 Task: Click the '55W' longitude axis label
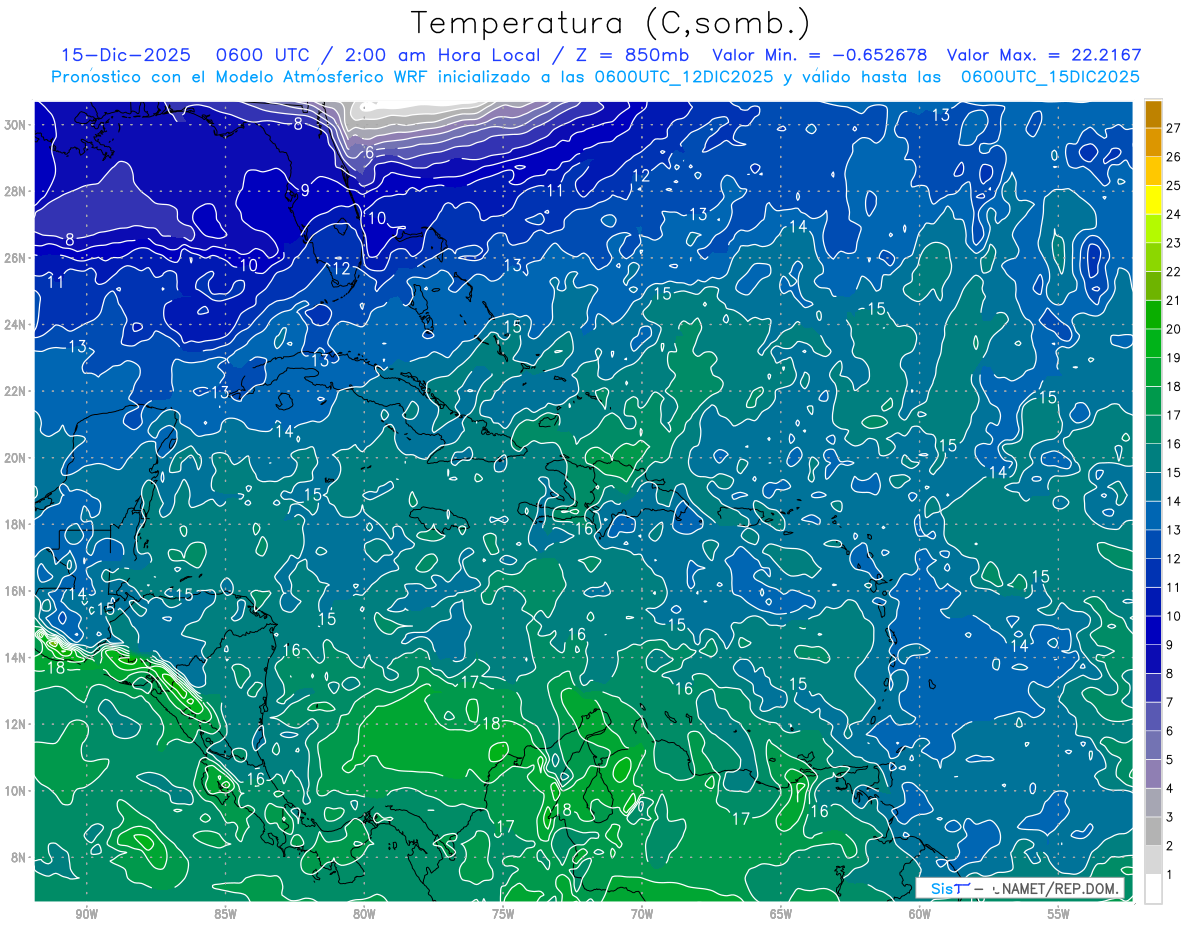[x=1059, y=914]
